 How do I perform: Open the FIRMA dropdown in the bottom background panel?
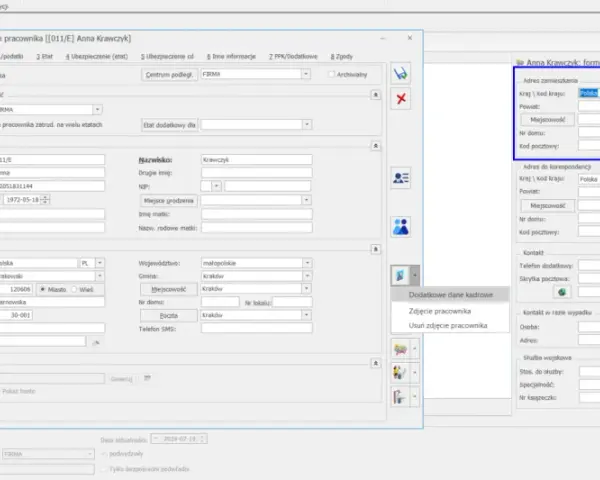point(90,454)
